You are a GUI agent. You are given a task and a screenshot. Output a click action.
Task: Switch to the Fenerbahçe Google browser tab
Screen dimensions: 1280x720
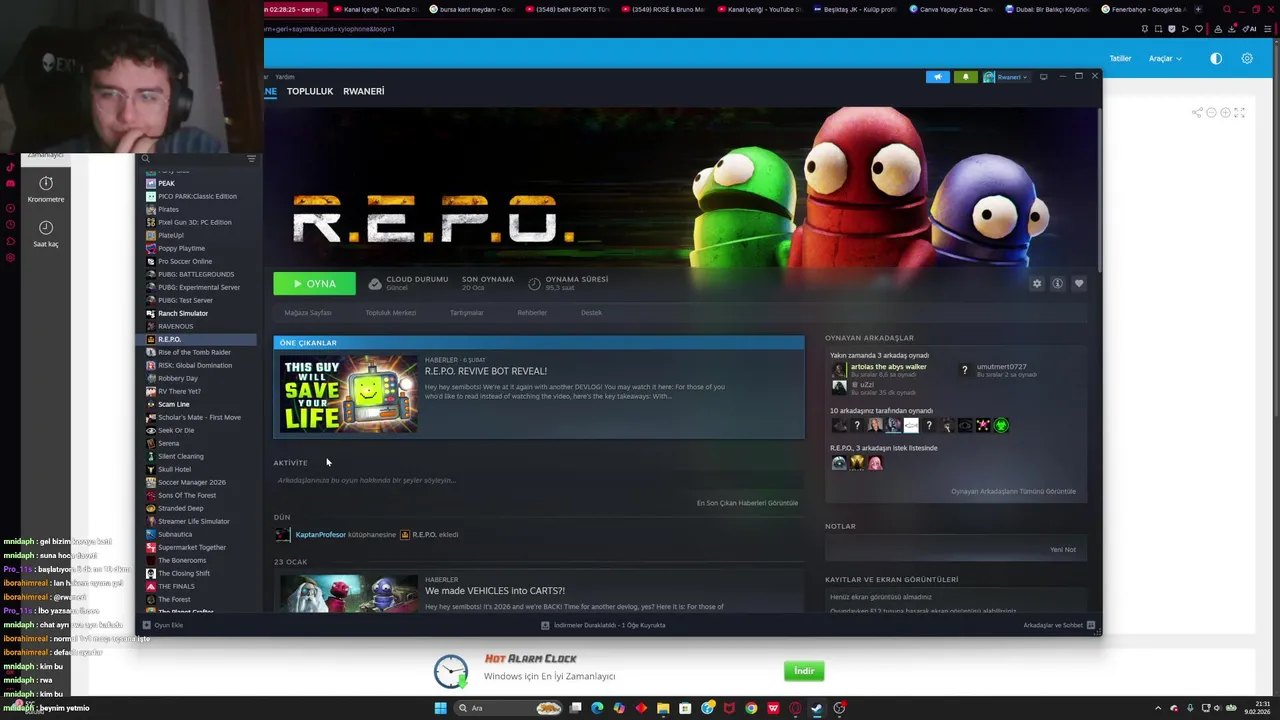[1143, 9]
